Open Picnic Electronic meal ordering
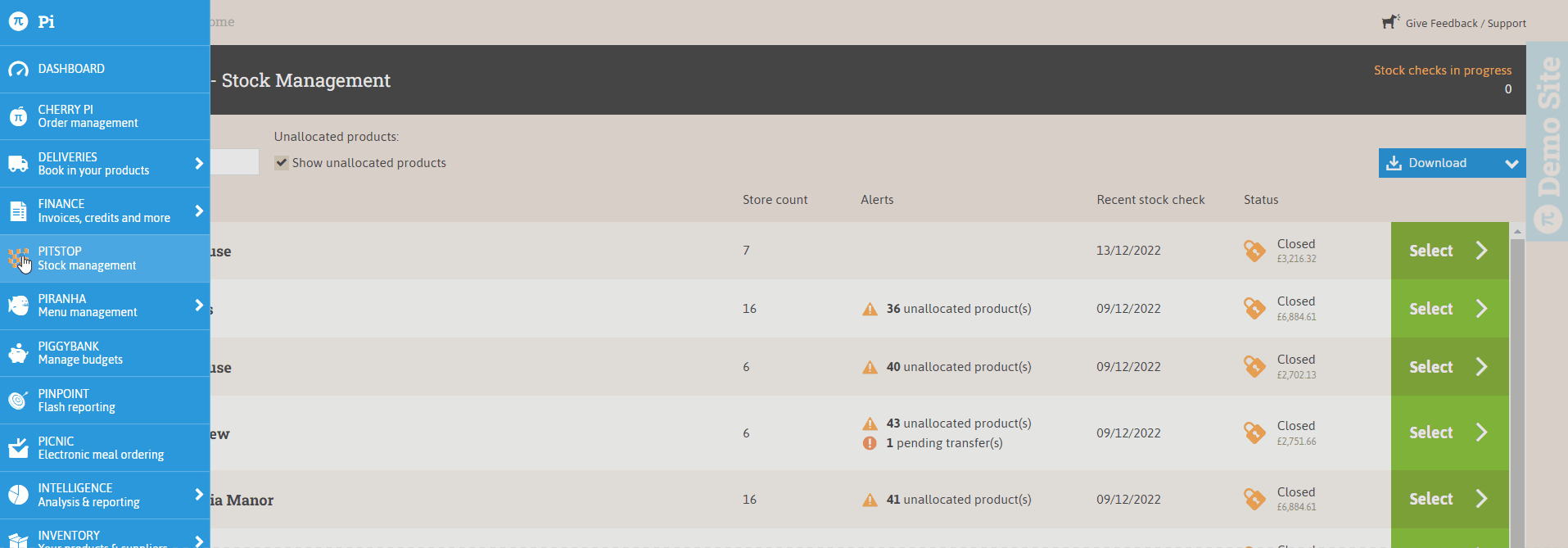Viewport: 1568px width, 548px height. tap(105, 447)
